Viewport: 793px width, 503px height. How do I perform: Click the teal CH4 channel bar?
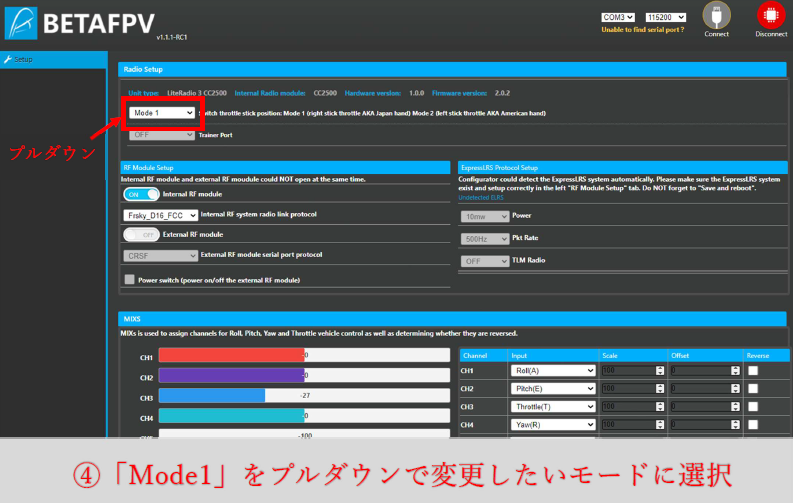click(x=232, y=416)
